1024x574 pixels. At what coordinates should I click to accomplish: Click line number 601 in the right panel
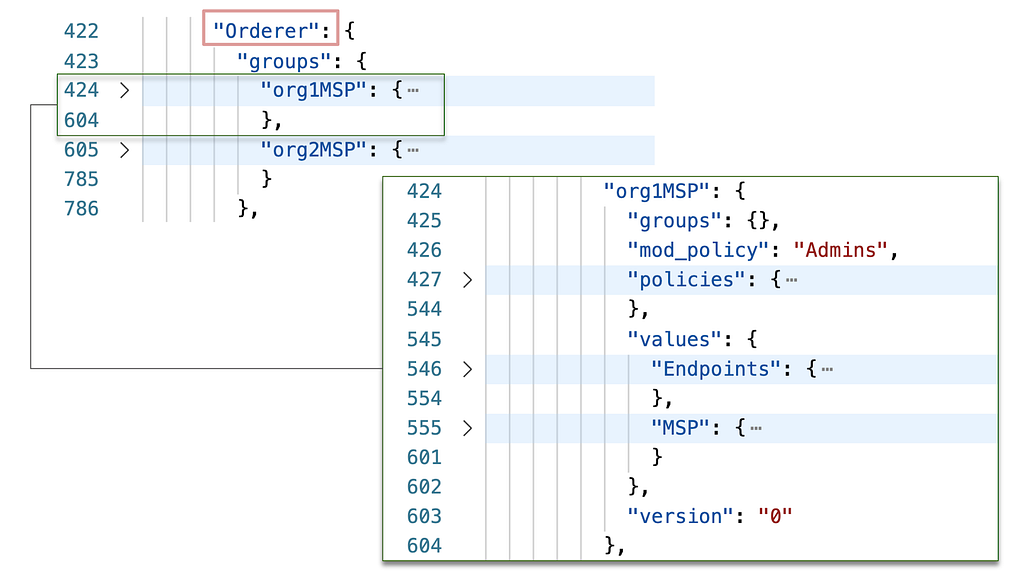(424, 458)
